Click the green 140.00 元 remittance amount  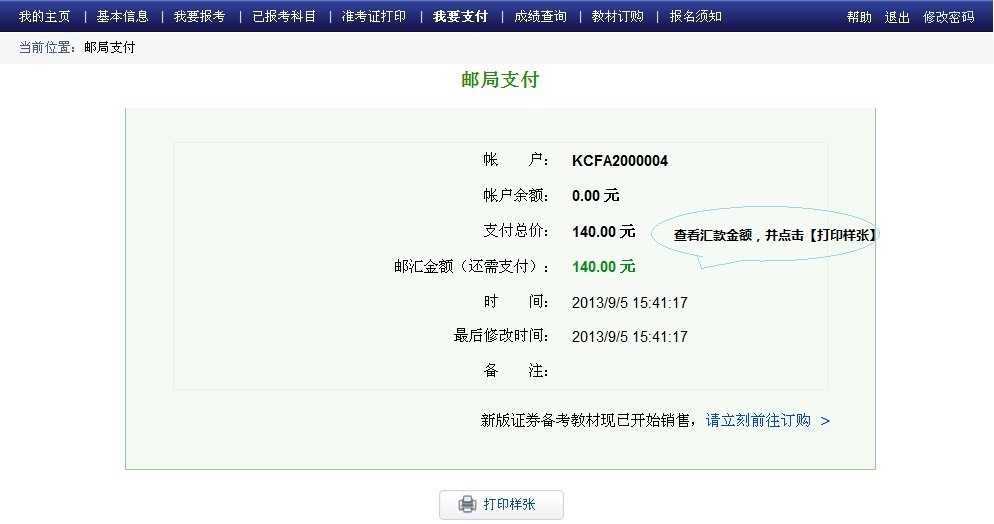(603, 267)
